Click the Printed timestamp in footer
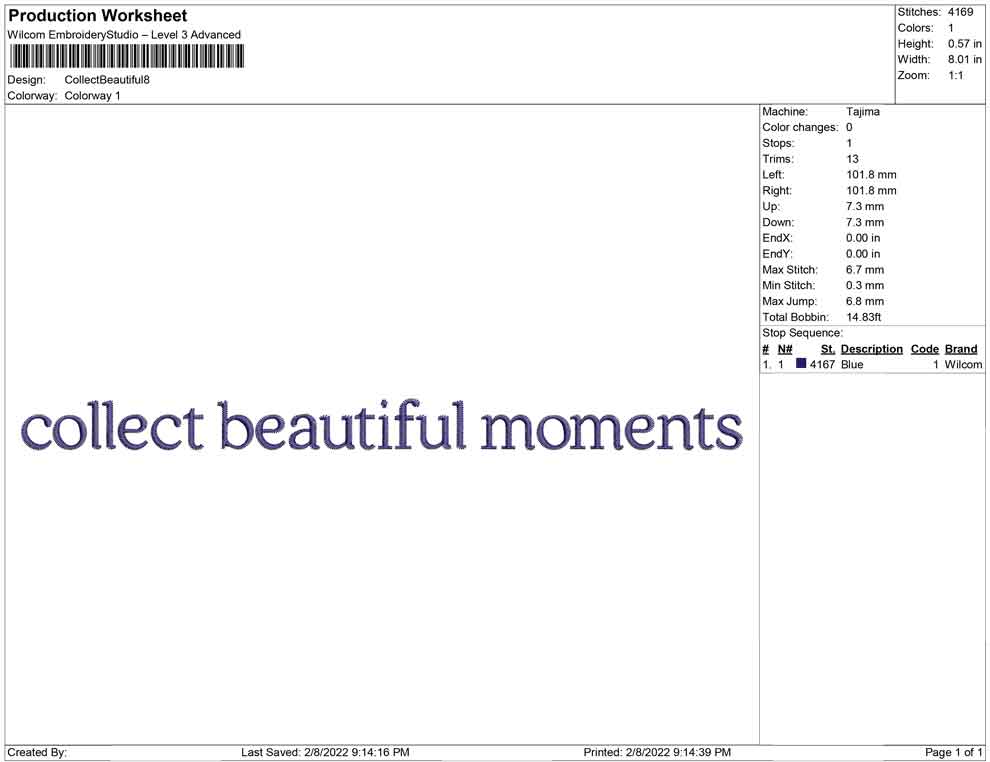Screen dimensions: 990x762 click(x=657, y=752)
